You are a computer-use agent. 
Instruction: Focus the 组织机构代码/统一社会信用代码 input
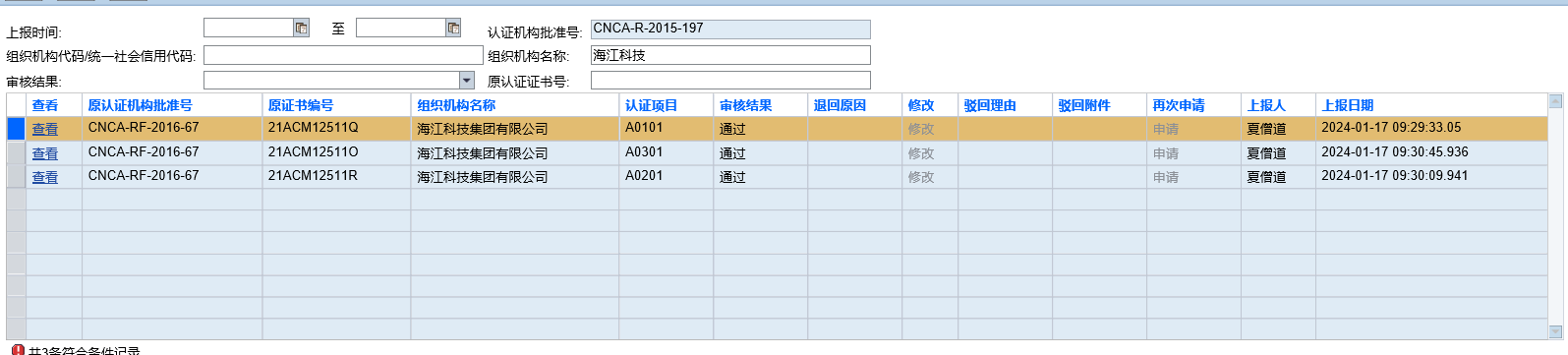point(343,55)
